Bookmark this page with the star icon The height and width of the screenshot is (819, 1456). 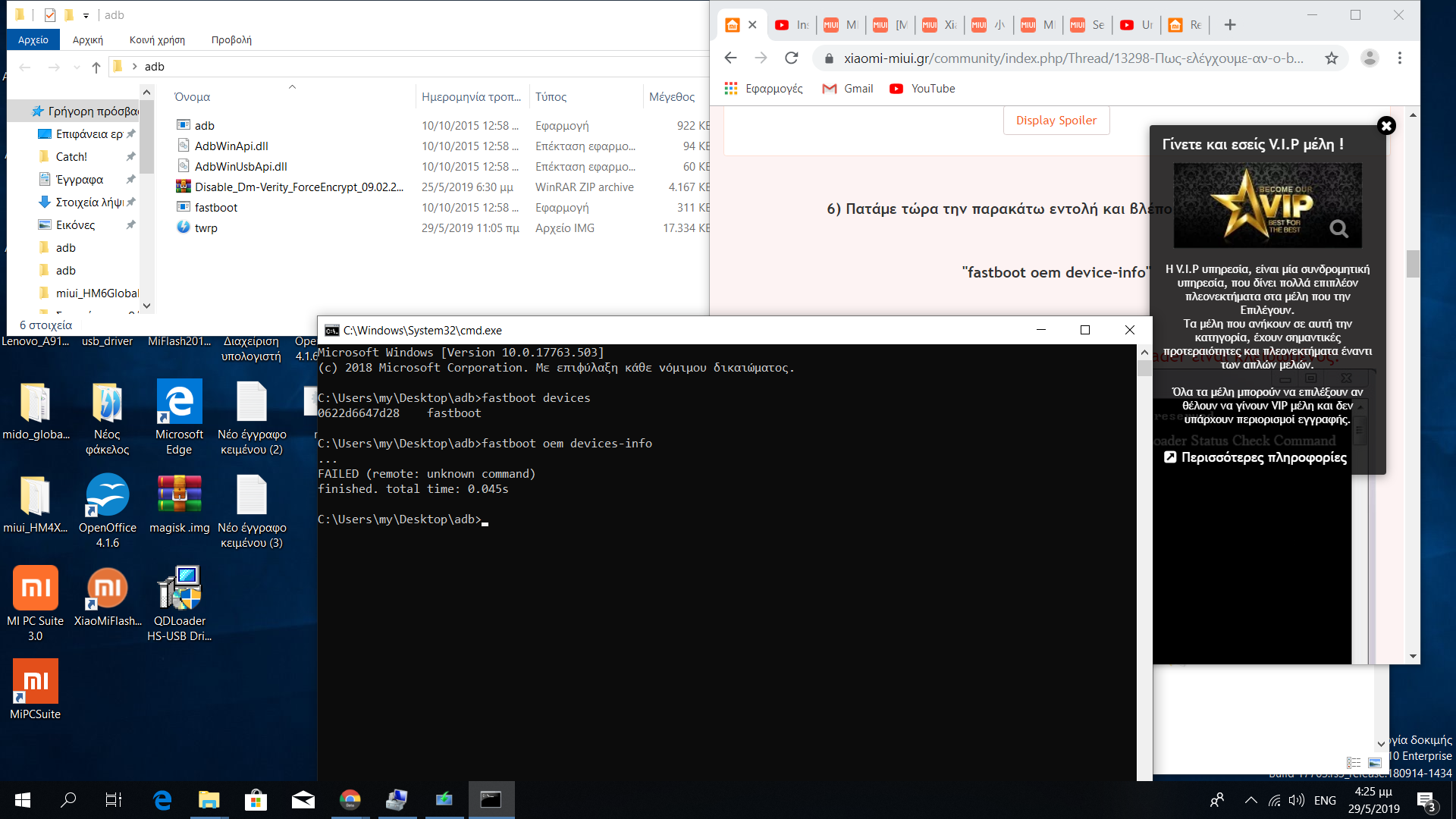point(1331,58)
